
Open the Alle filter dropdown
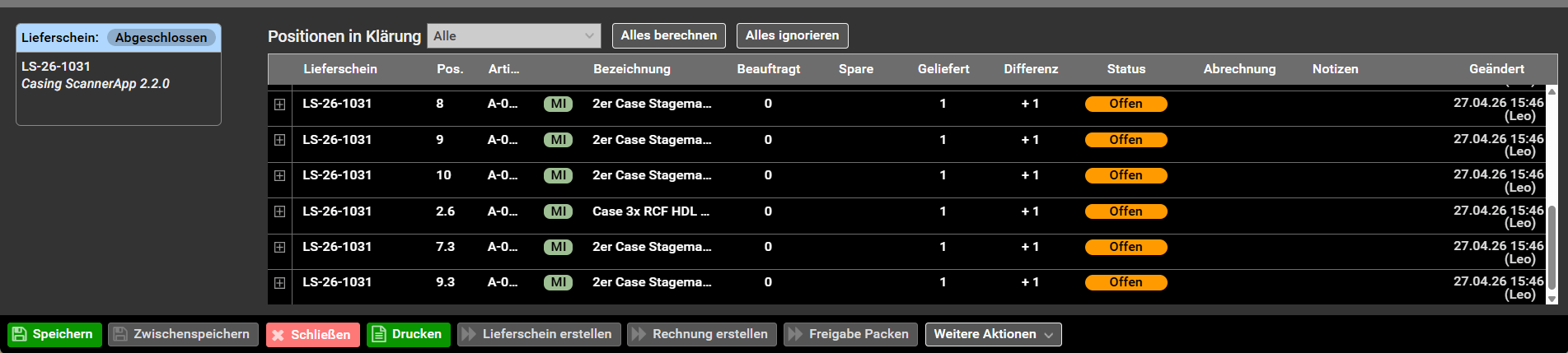[x=514, y=35]
